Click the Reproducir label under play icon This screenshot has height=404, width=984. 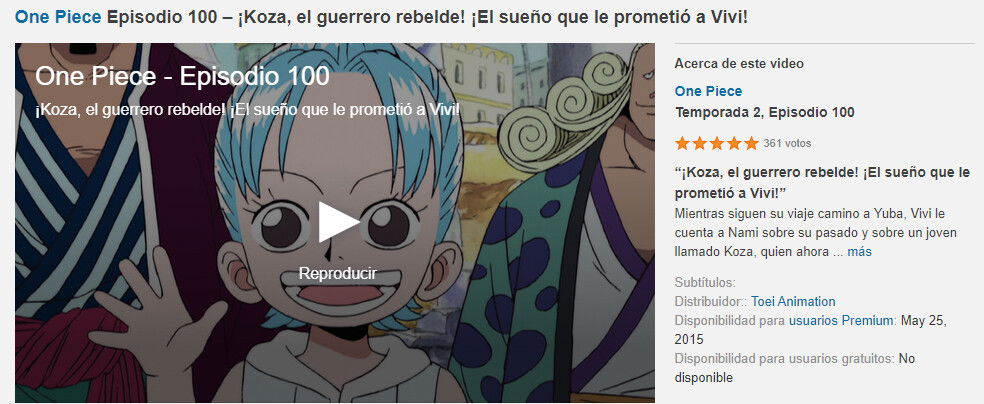(x=338, y=274)
